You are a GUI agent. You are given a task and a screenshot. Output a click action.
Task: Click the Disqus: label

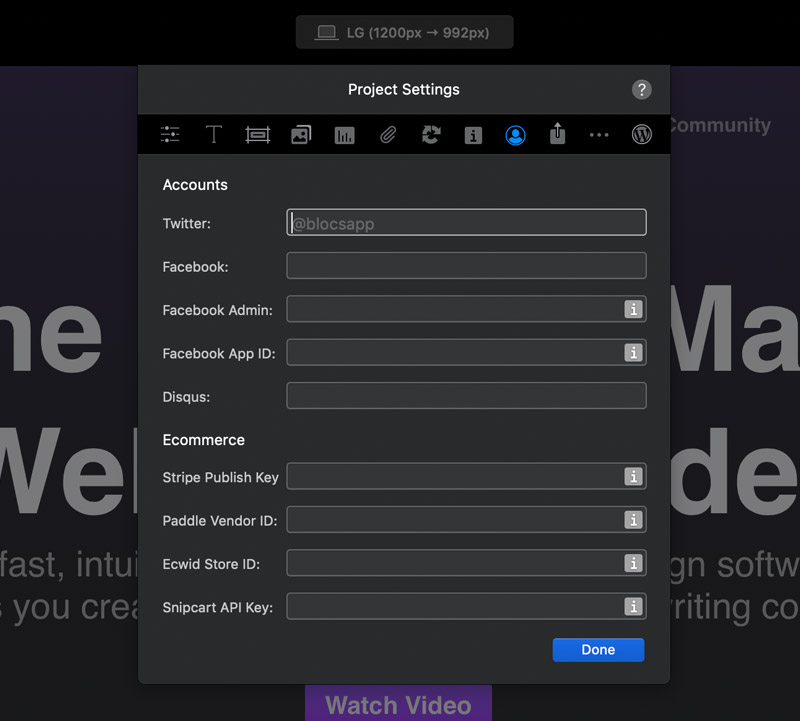tap(186, 397)
